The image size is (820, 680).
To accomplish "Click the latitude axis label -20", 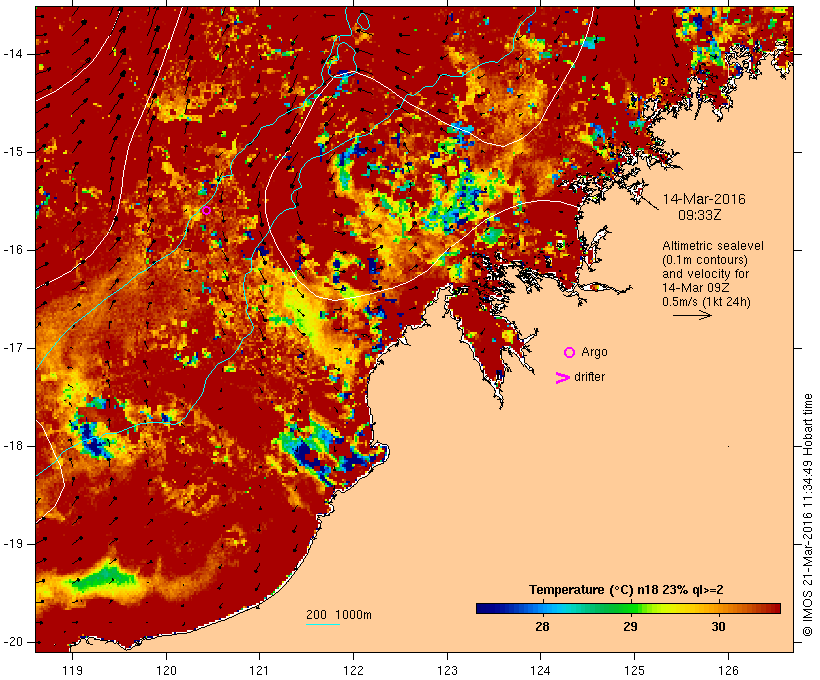I will pos(13,642).
